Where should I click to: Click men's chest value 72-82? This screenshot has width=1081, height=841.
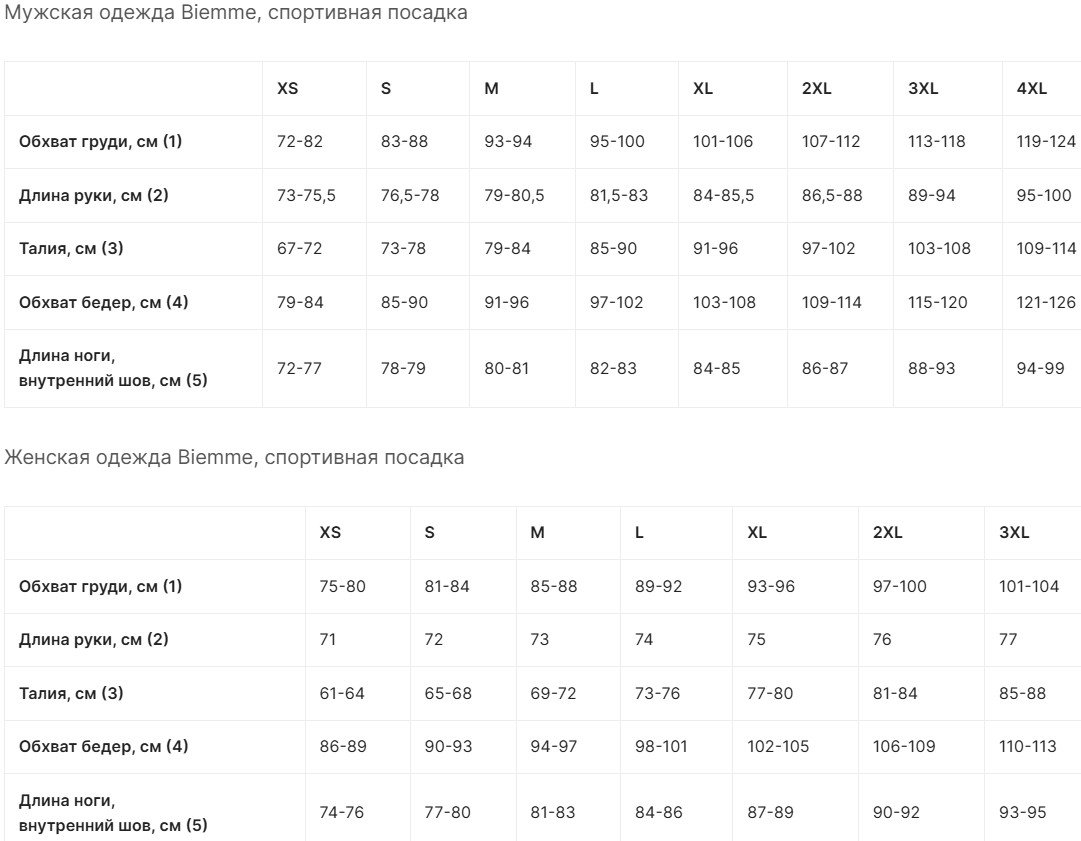300,141
